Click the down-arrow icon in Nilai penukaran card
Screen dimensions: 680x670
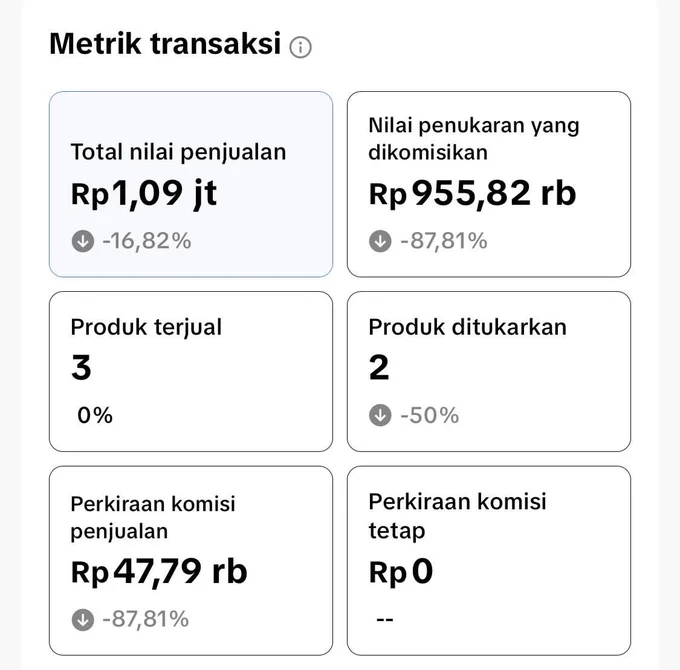click(380, 241)
